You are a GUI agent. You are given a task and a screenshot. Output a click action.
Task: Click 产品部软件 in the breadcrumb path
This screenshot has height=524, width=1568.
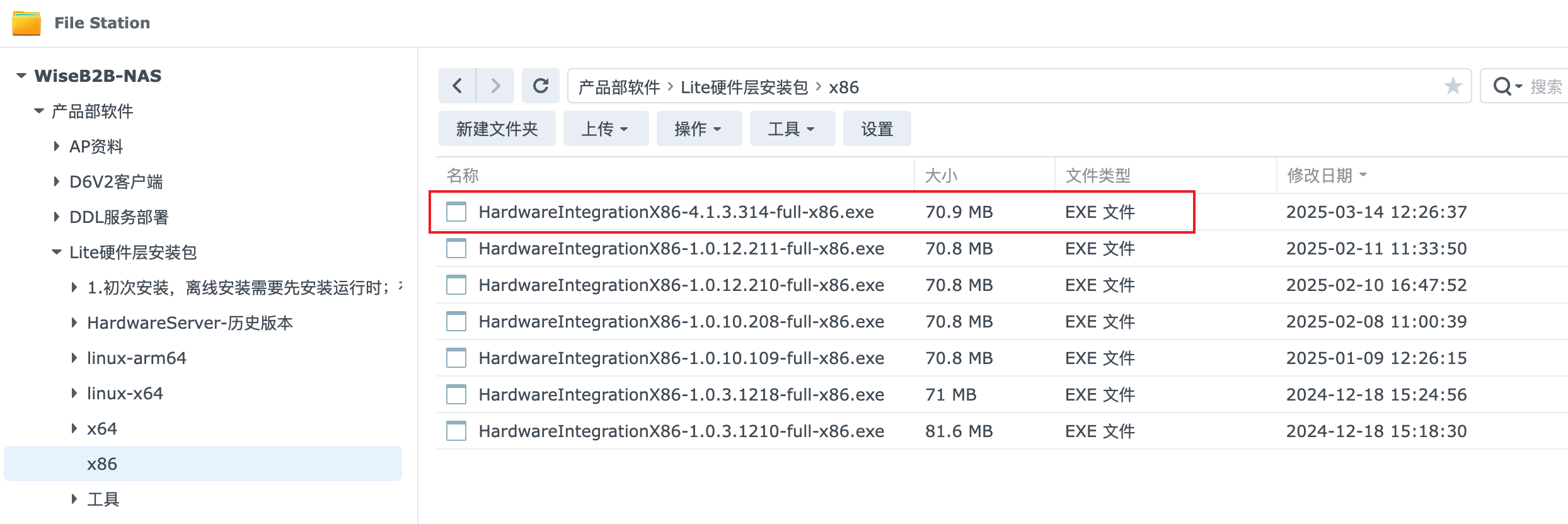pyautogui.click(x=619, y=87)
